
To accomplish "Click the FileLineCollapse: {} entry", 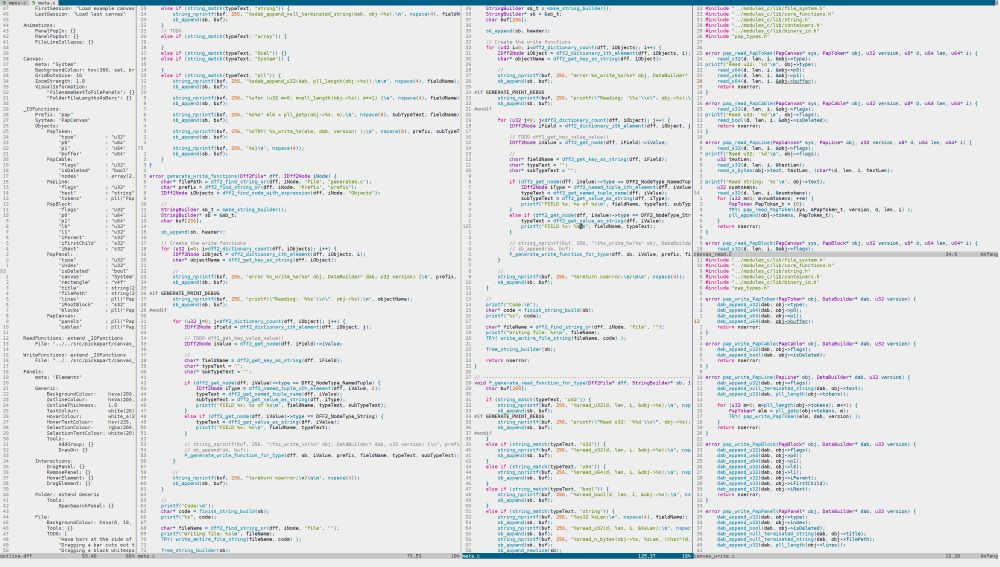I will 64,42.
